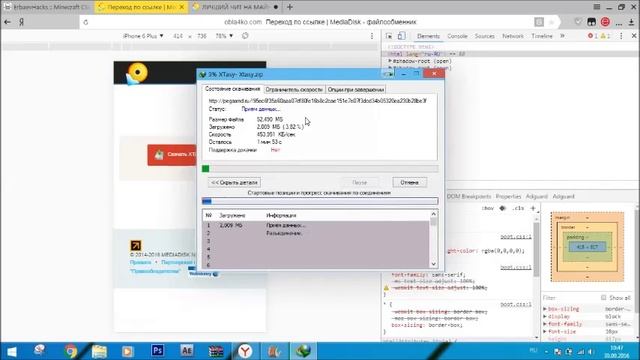This screenshot has width=640, height=360.
Task: Click the 'Правила' footer link on page
Action: (x=140, y=262)
